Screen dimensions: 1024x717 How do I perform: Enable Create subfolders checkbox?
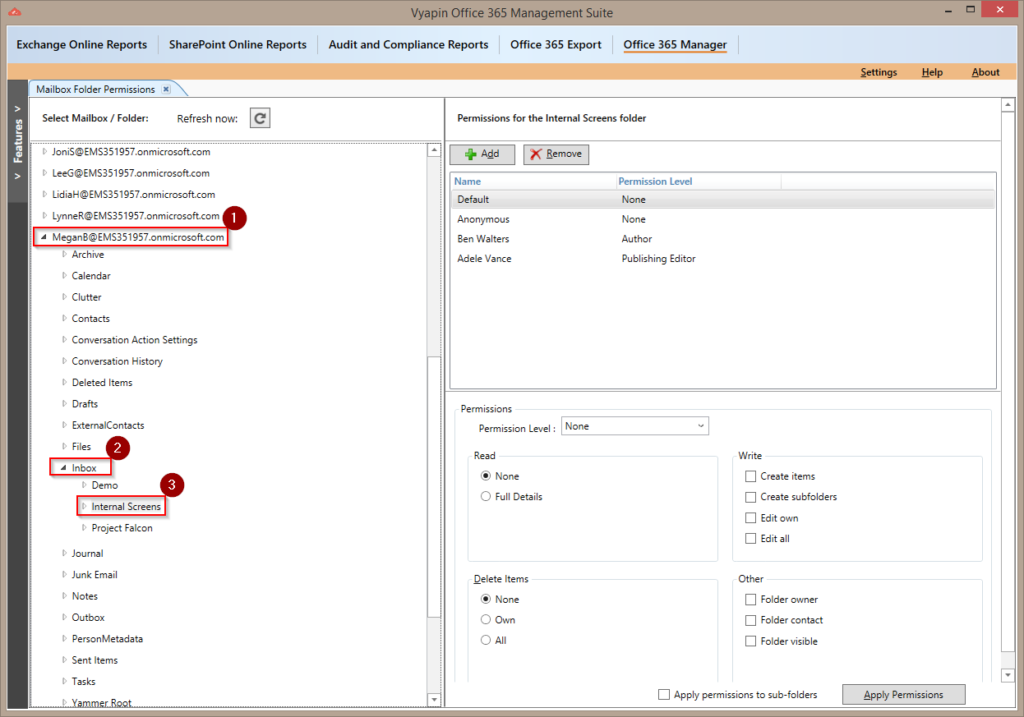click(750, 497)
